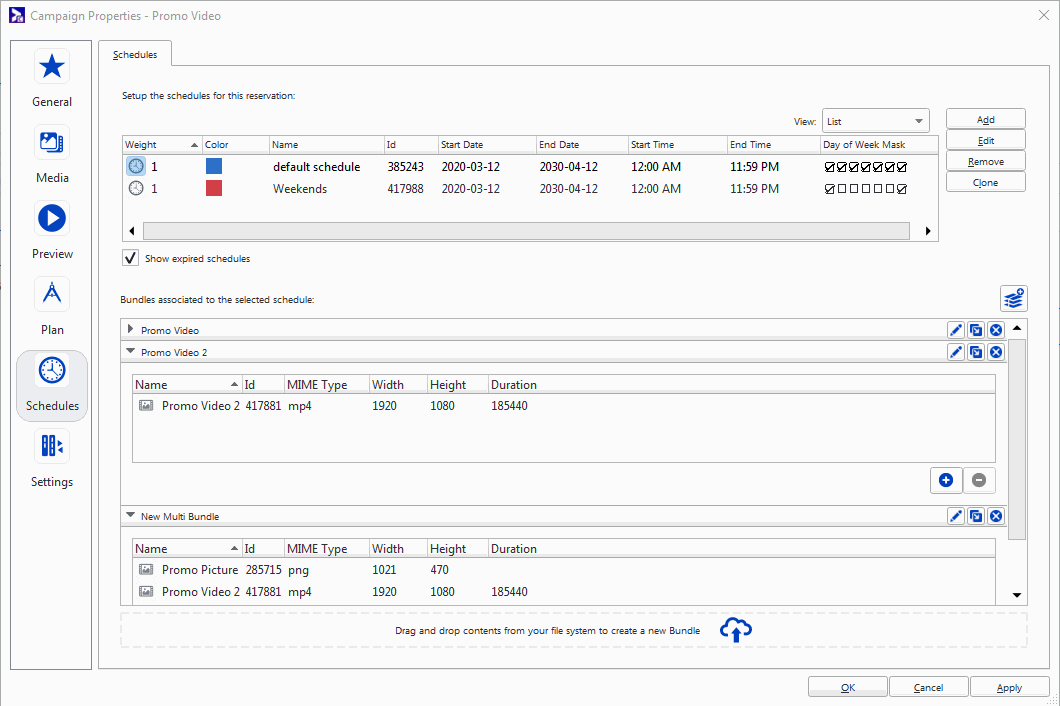Edit the Promo Video 2 bundle
This screenshot has width=1060, height=706.
click(956, 352)
